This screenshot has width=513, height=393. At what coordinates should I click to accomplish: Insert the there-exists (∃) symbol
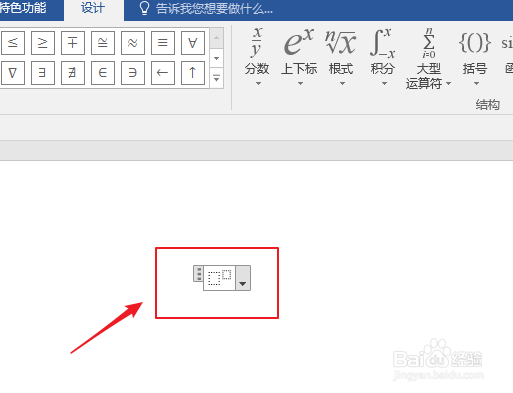43,73
